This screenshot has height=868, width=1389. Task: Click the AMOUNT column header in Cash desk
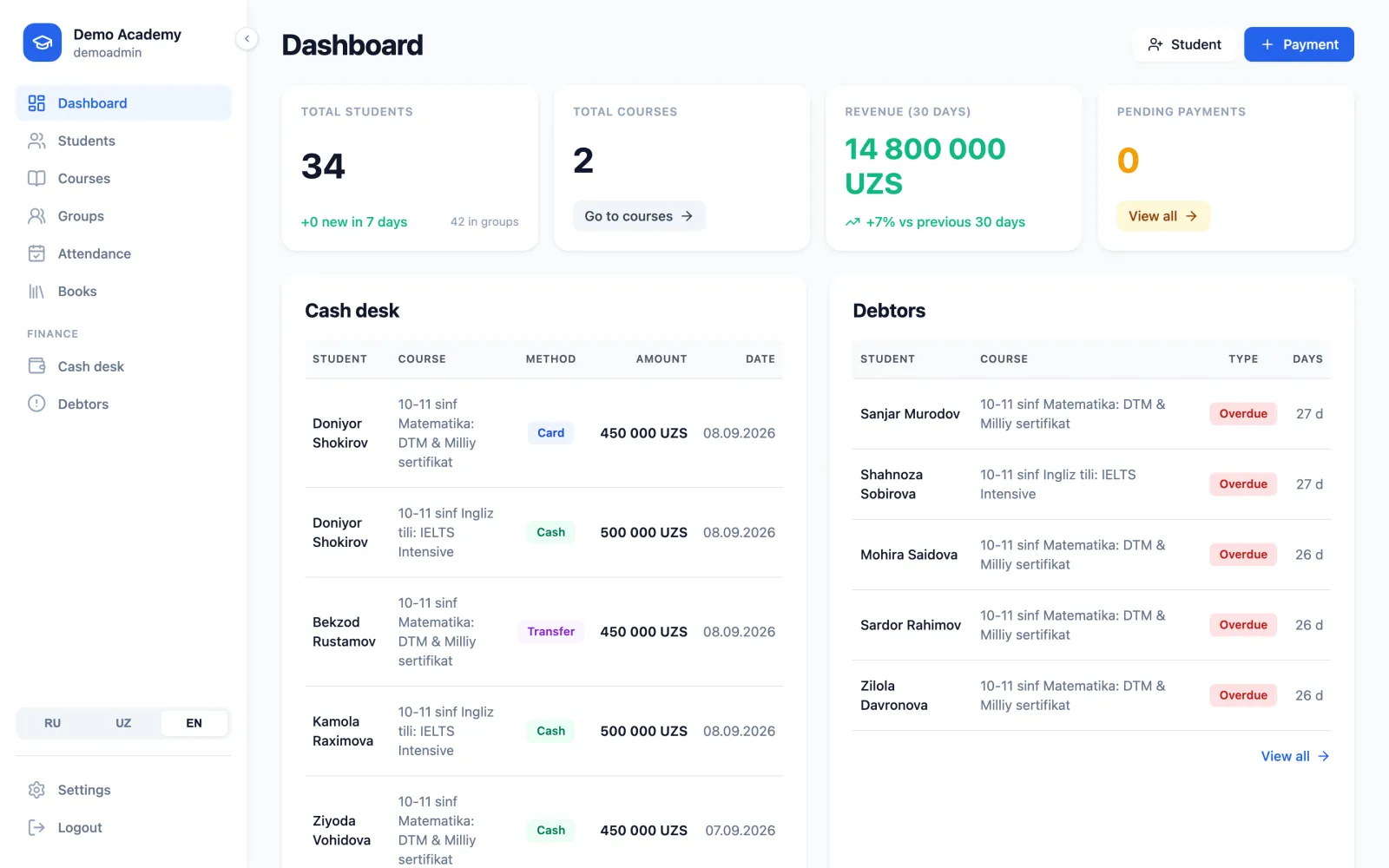click(662, 358)
